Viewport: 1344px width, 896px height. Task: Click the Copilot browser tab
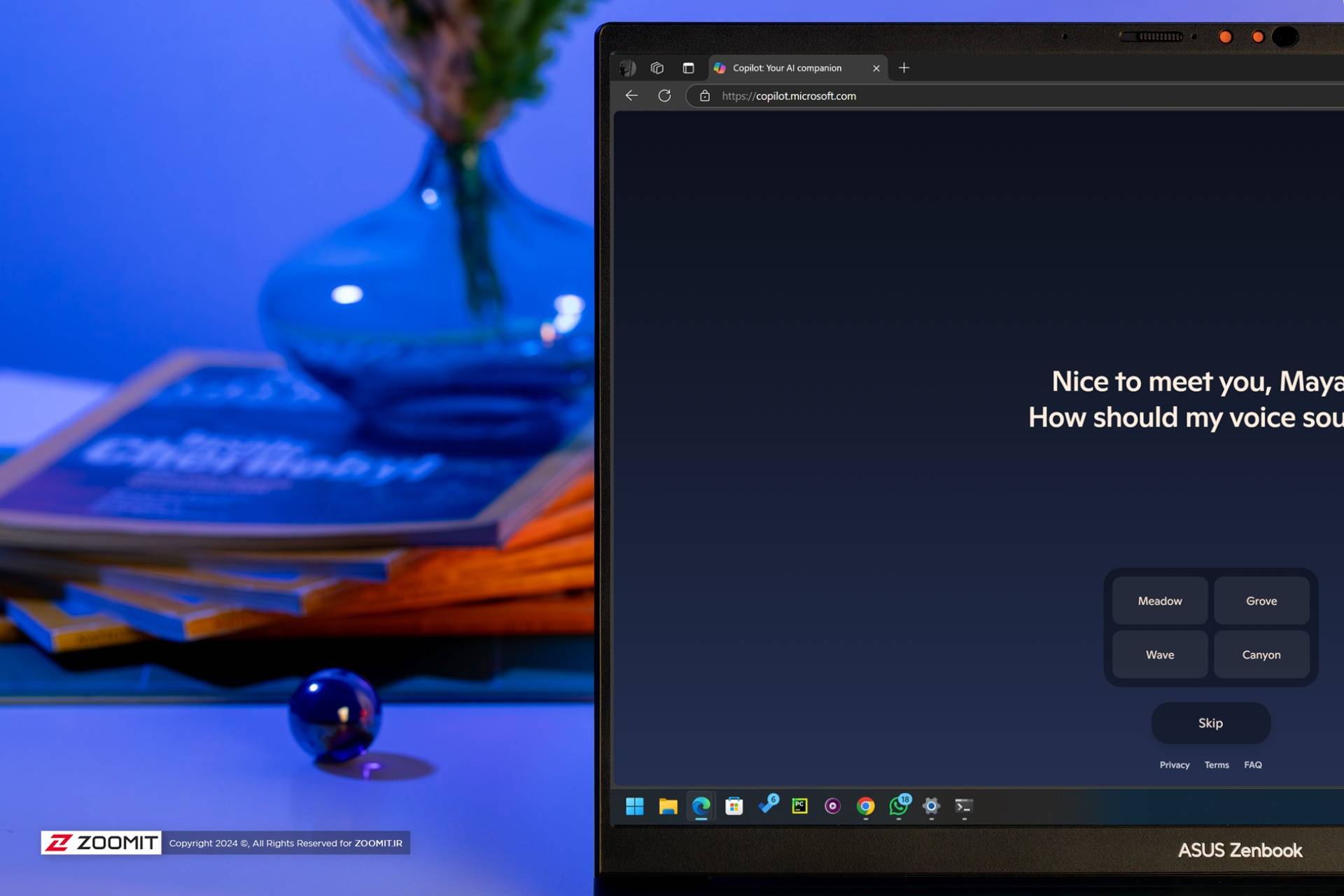pos(789,67)
